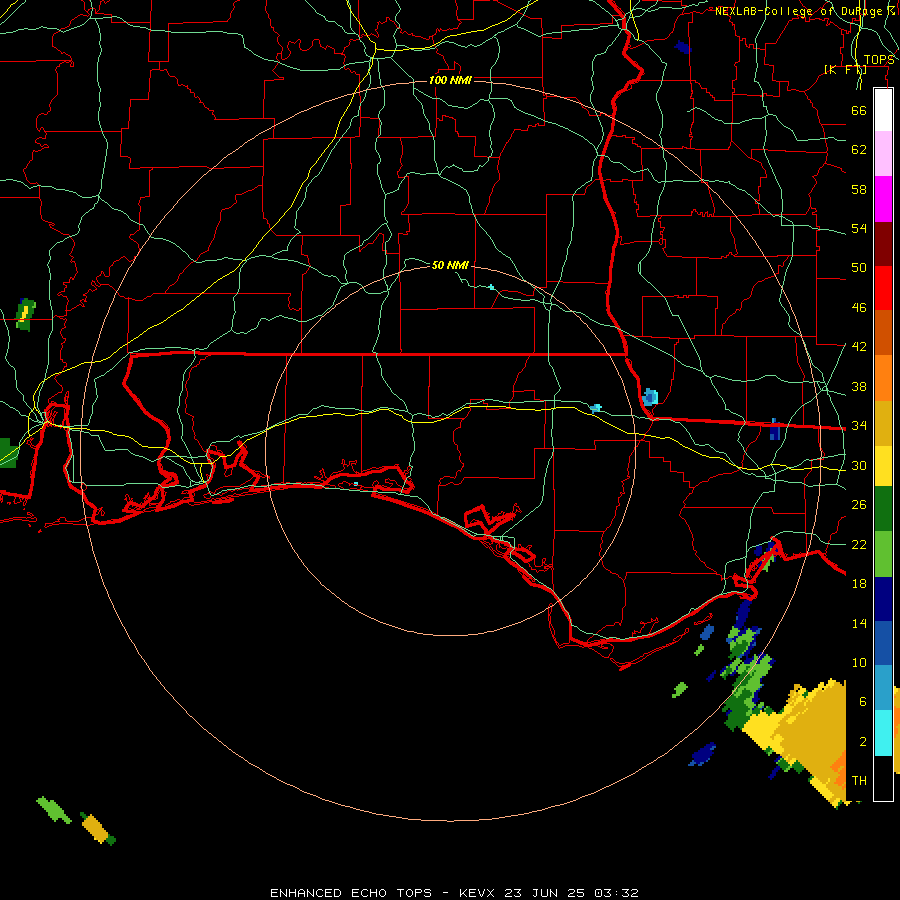Viewport: 900px width, 900px height.
Task: Click the "100 NMI" range ring label
Action: (450, 80)
